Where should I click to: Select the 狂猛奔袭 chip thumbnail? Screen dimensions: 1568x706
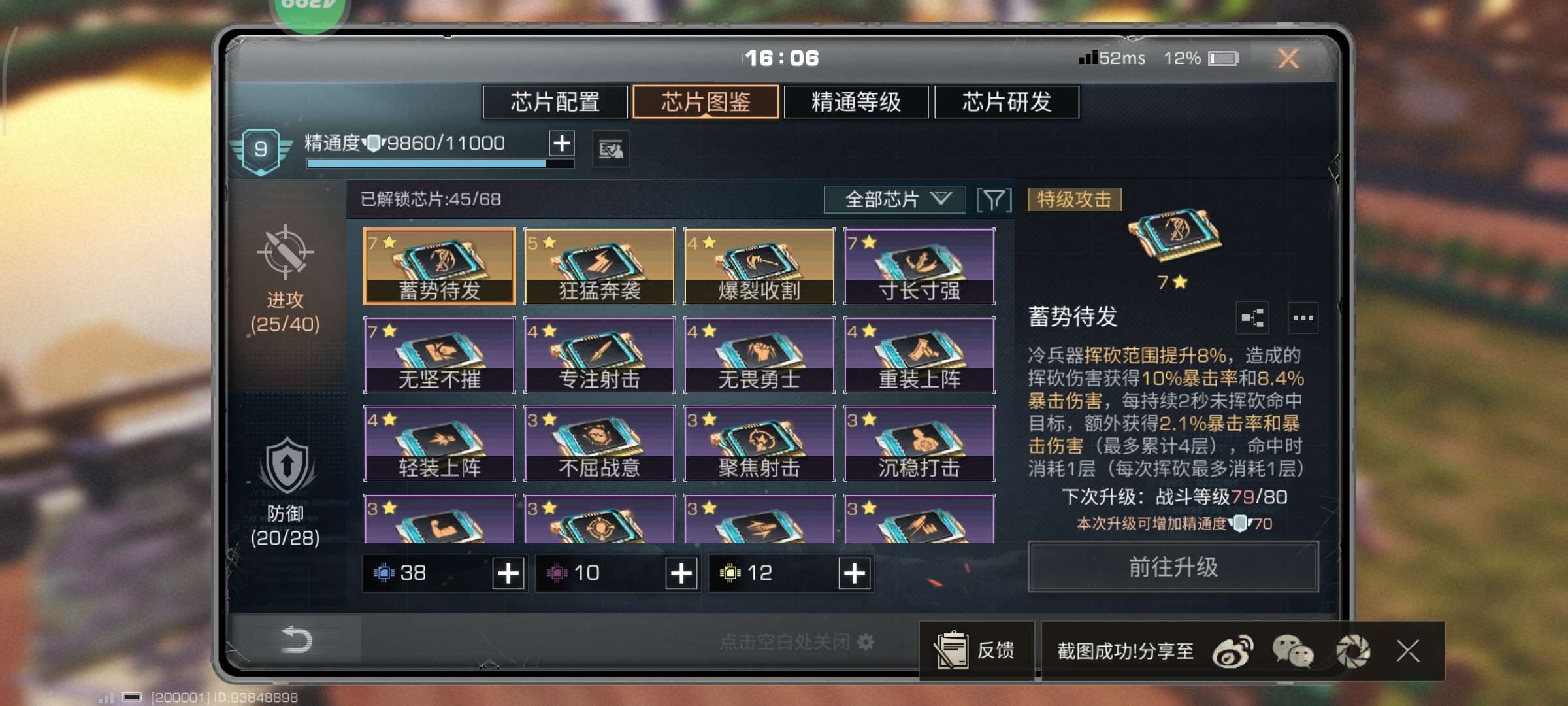[x=600, y=266]
